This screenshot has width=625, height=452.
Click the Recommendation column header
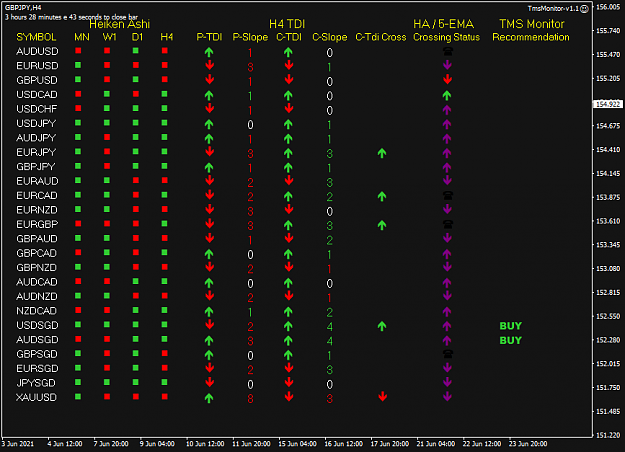point(531,37)
